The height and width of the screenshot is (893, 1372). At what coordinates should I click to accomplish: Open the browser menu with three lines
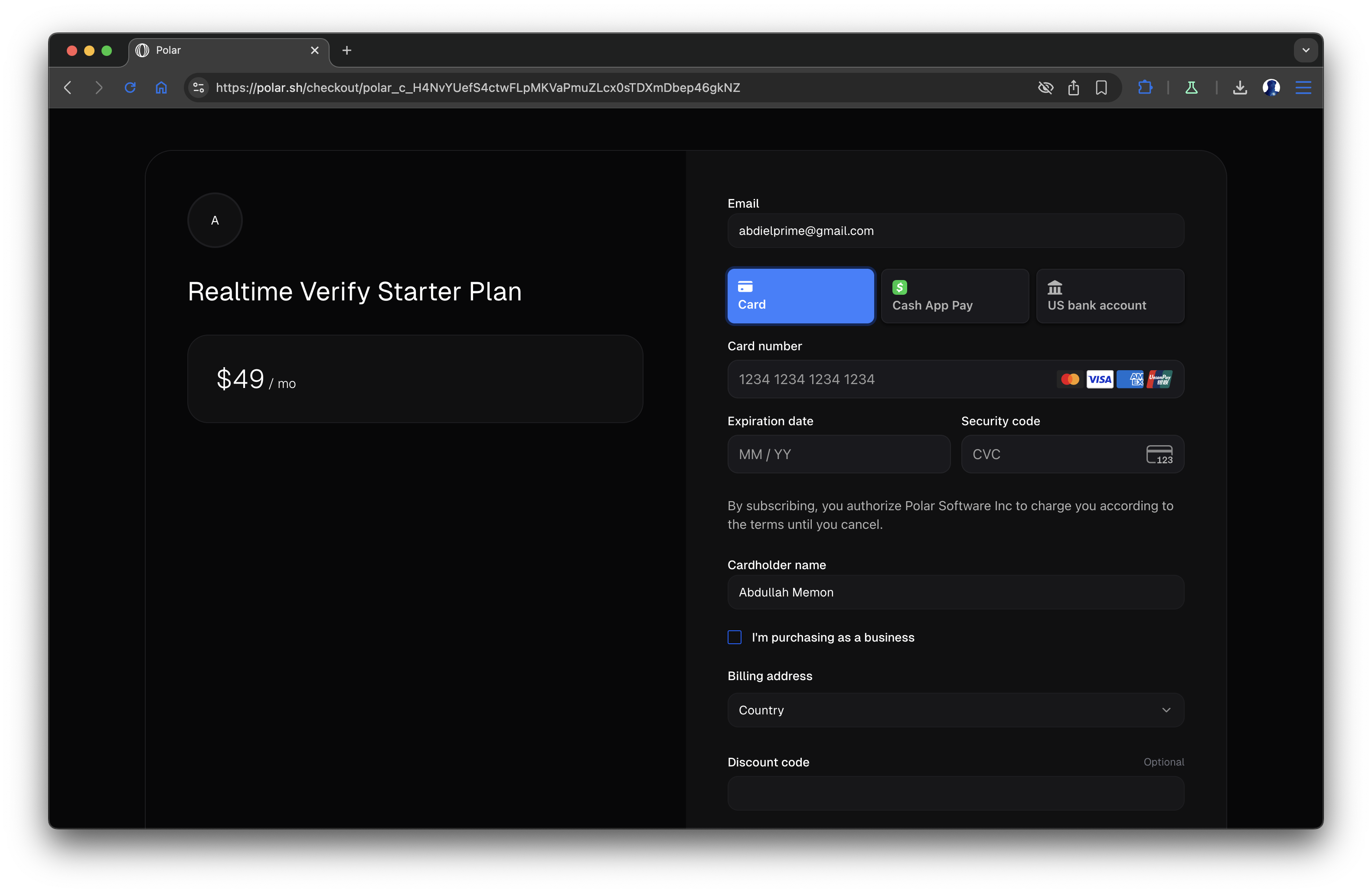[x=1303, y=88]
